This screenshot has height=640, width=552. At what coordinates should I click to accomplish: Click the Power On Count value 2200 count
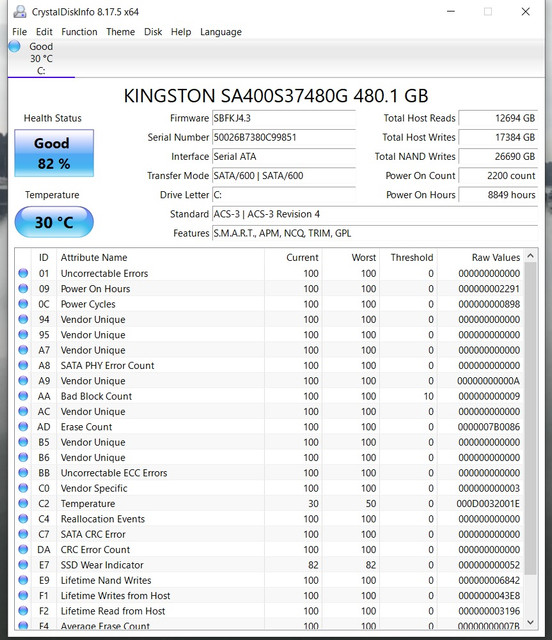click(498, 176)
